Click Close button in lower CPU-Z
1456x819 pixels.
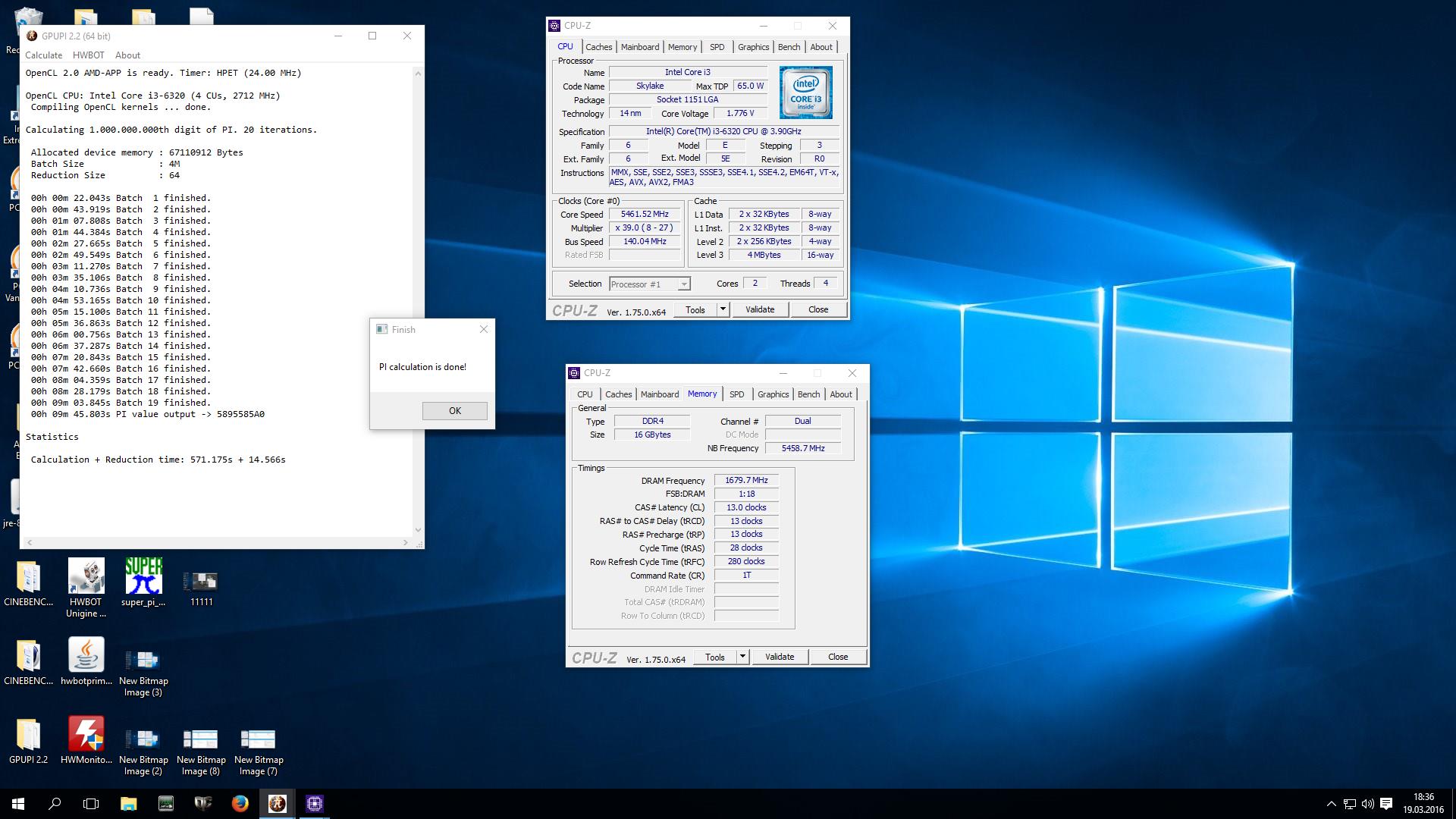pos(838,657)
